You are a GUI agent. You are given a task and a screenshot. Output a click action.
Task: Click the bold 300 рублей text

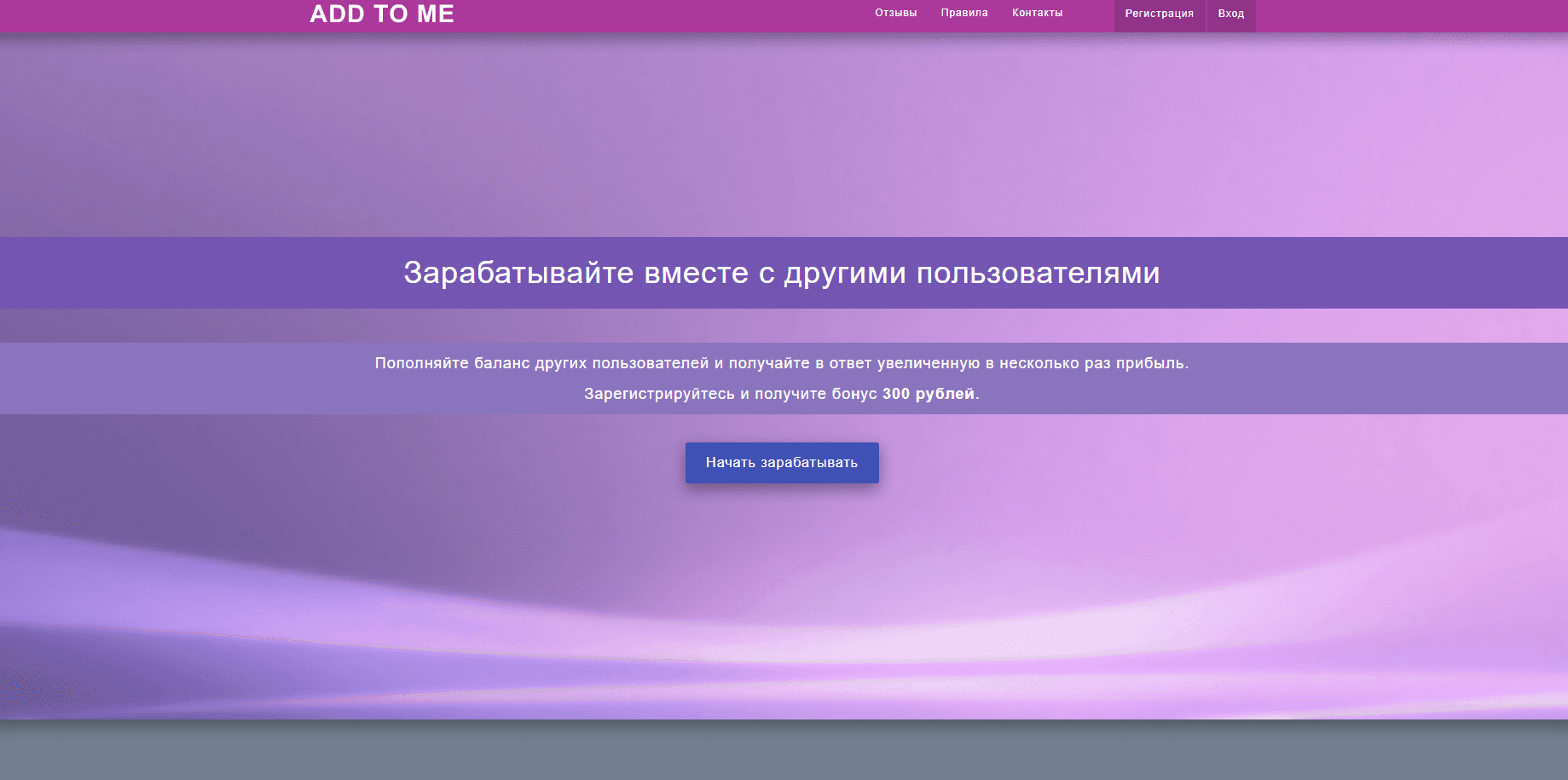[x=928, y=394]
